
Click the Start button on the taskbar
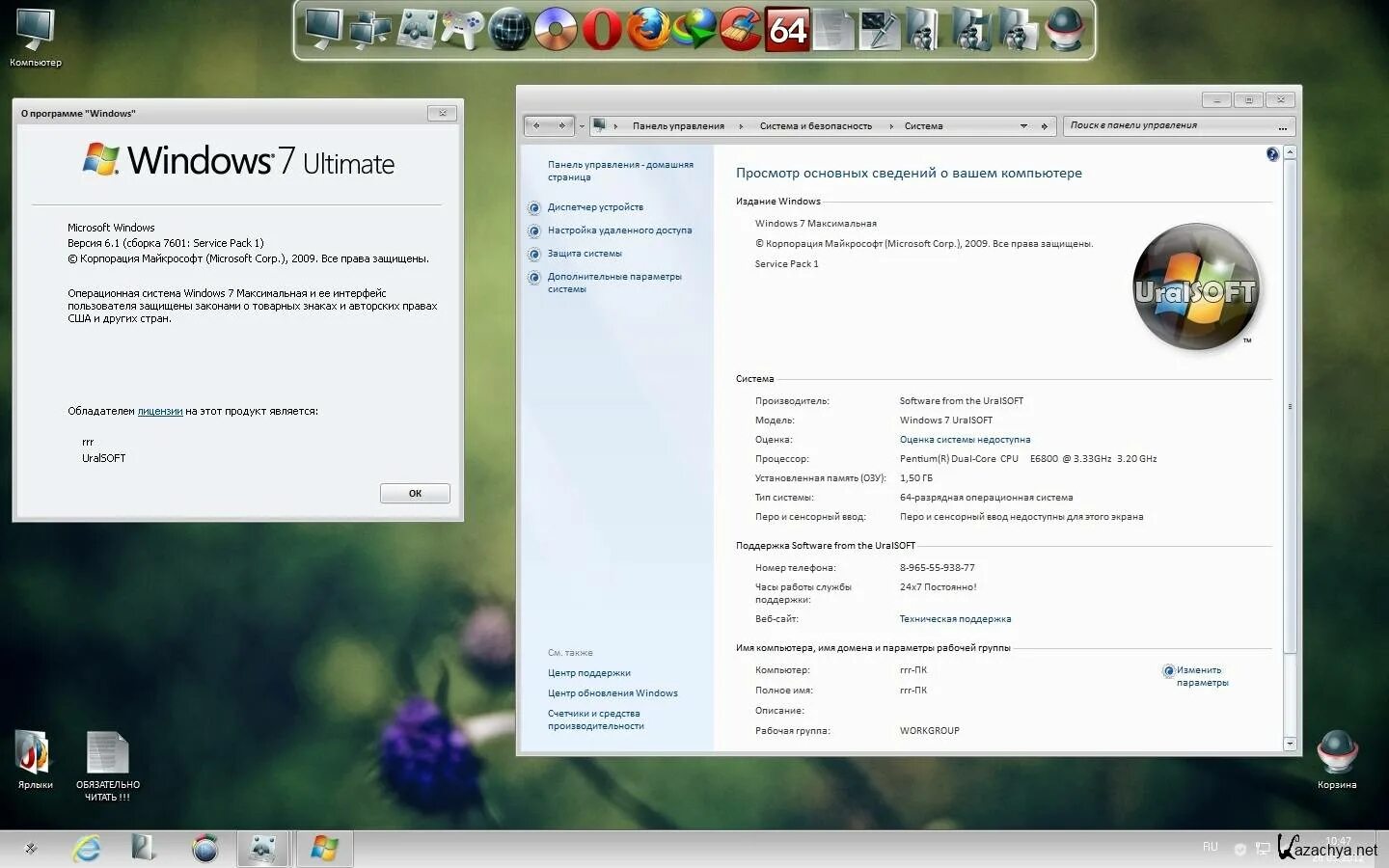point(31,849)
